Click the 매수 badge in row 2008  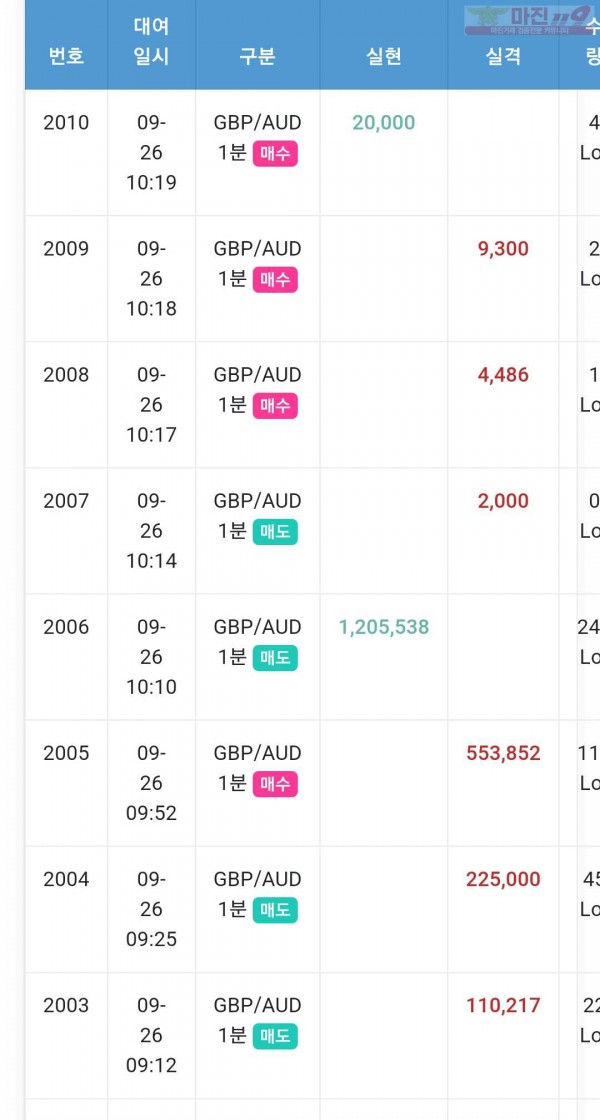click(x=275, y=406)
